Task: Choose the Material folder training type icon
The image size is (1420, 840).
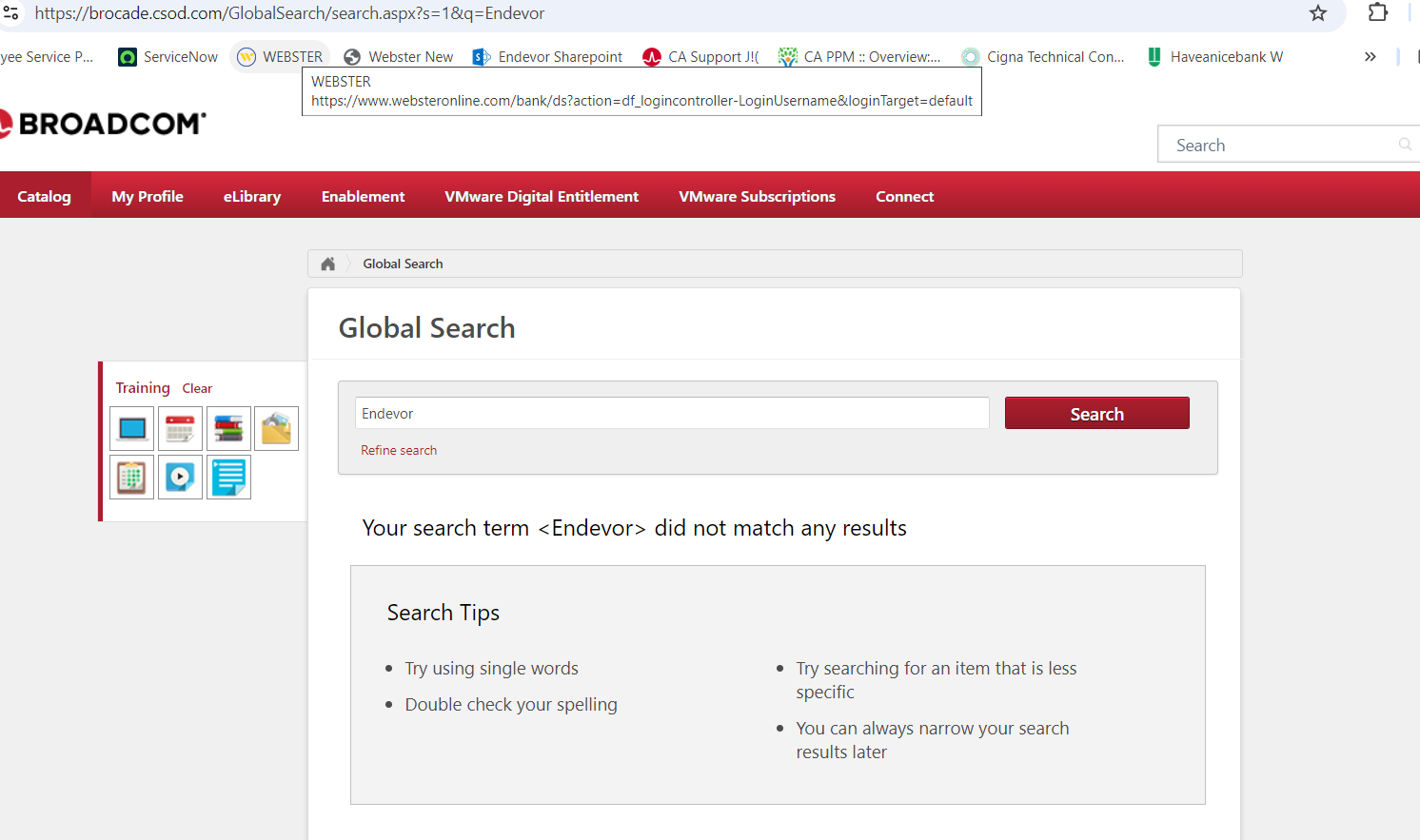Action: tap(276, 428)
